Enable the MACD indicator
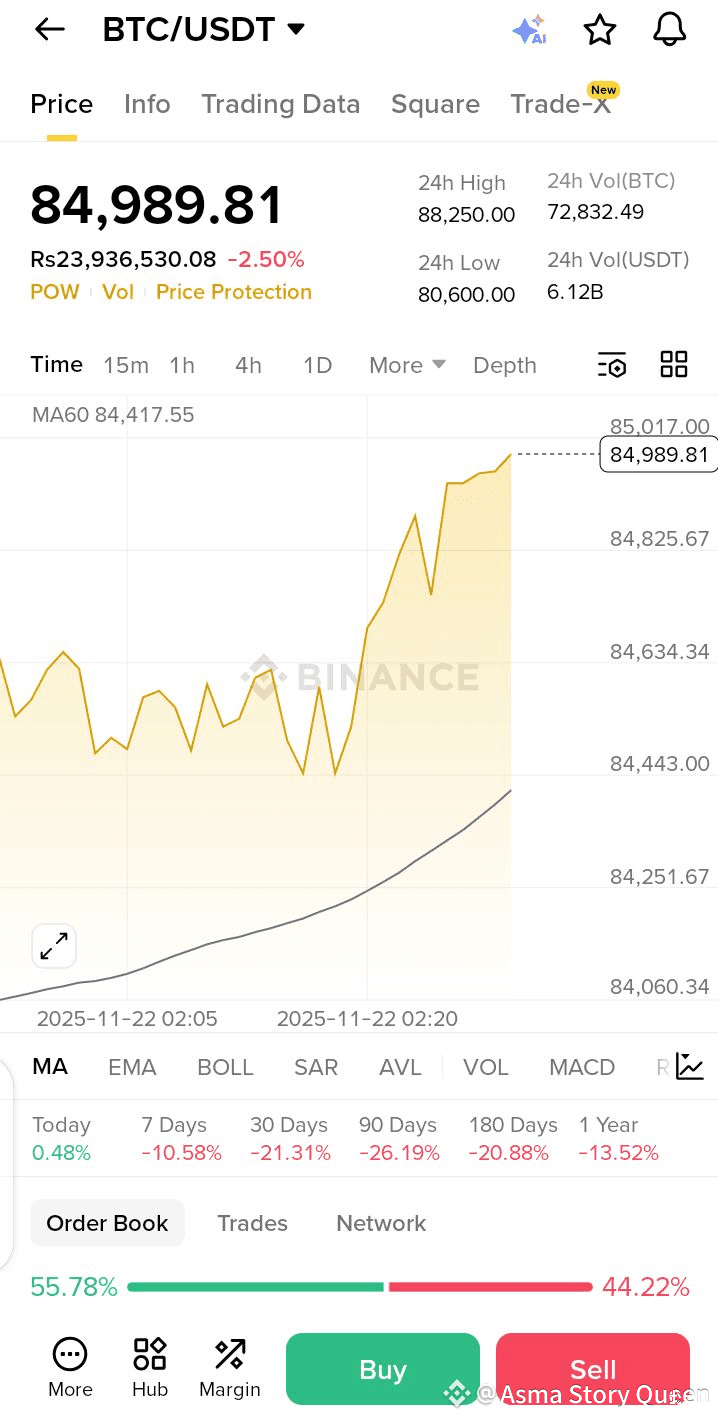Viewport: 718px width, 1419px height. coord(582,1067)
